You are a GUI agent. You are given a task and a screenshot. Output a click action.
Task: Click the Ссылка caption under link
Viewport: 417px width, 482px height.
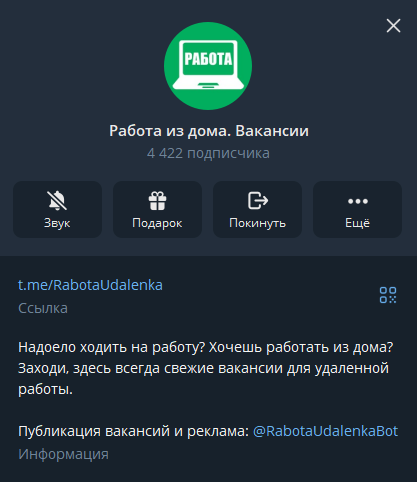click(43, 308)
